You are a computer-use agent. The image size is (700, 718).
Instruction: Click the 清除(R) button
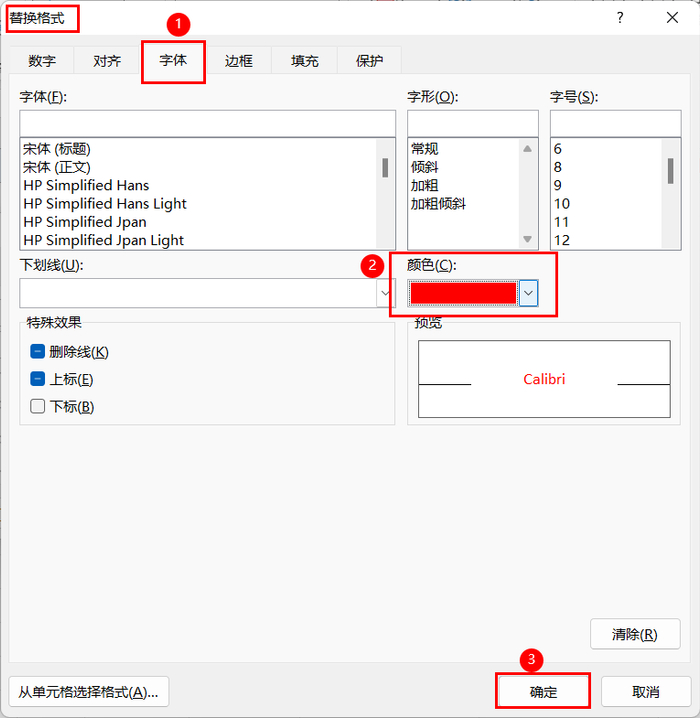pyautogui.click(x=635, y=634)
